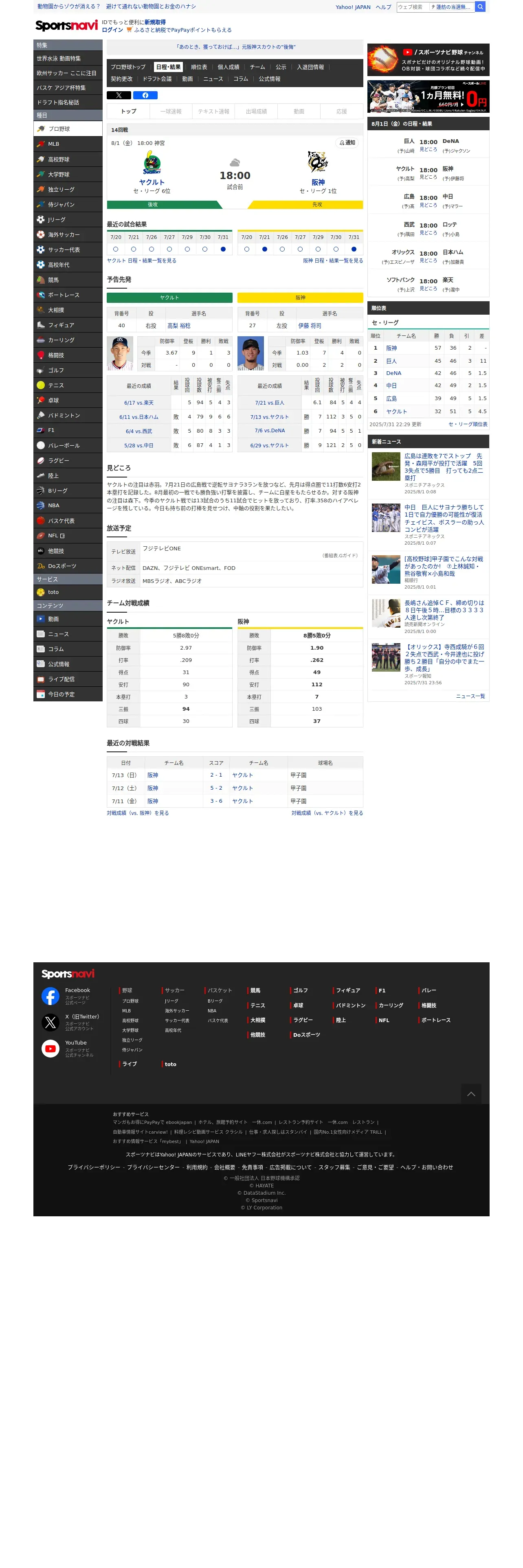The width and height of the screenshot is (523, 1568).
Task: Open the プライバシーポリシー footer link
Action: (94, 1167)
